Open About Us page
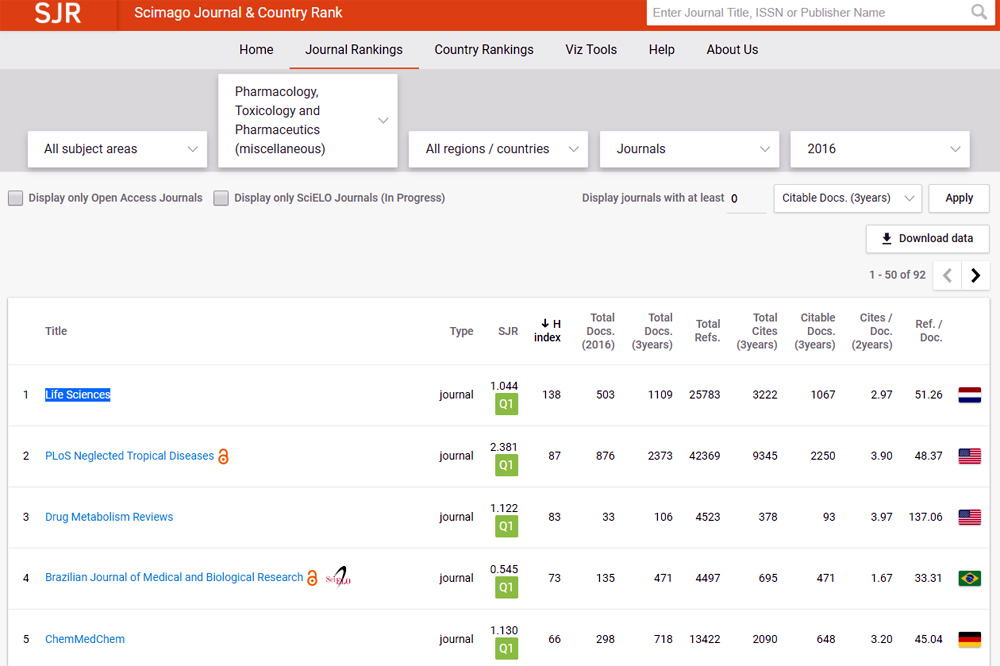Screen dimensions: 1000x666 pos(732,50)
